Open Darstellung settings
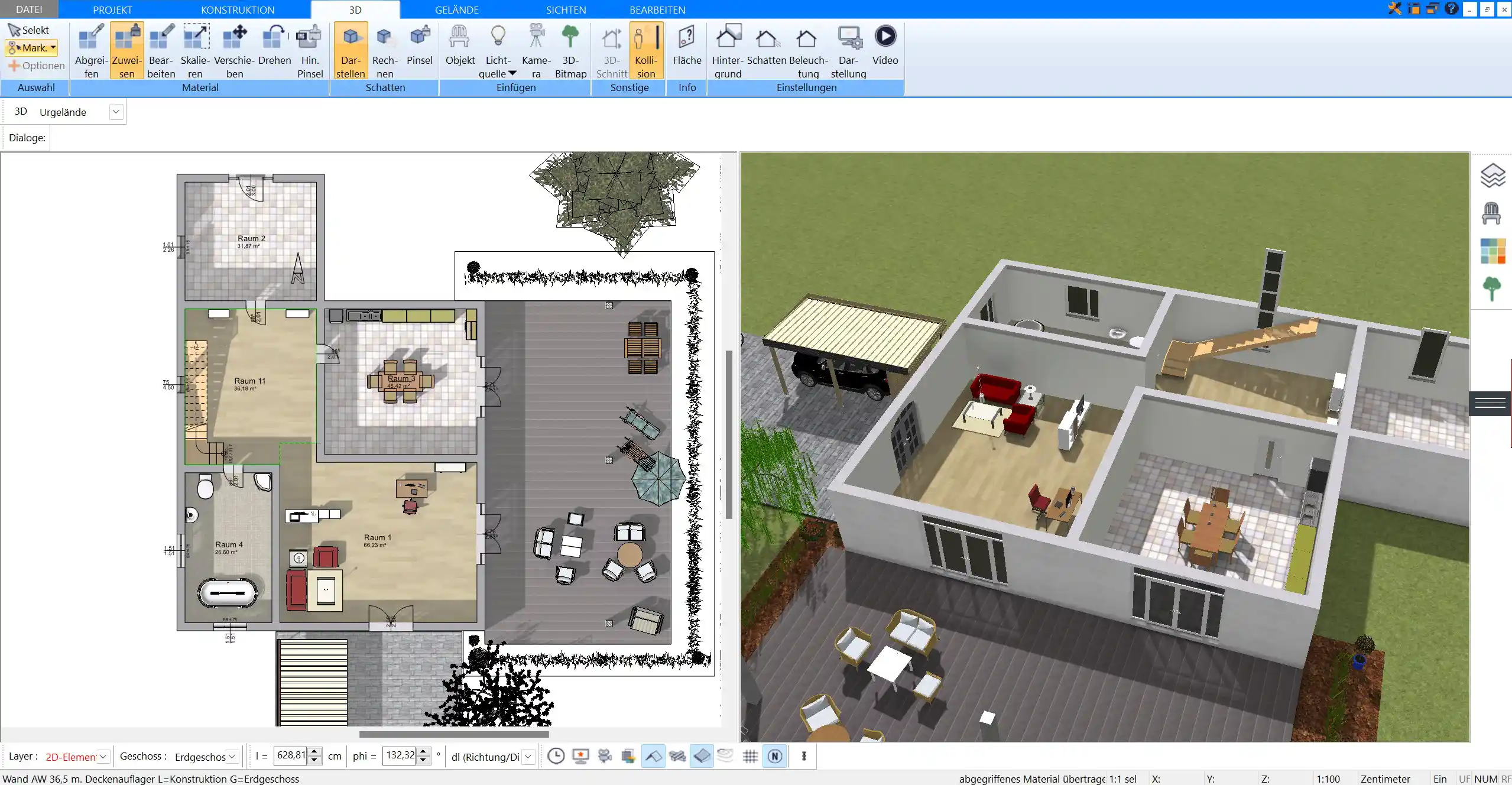Image resolution: width=1512 pixels, height=785 pixels. pyautogui.click(x=848, y=51)
